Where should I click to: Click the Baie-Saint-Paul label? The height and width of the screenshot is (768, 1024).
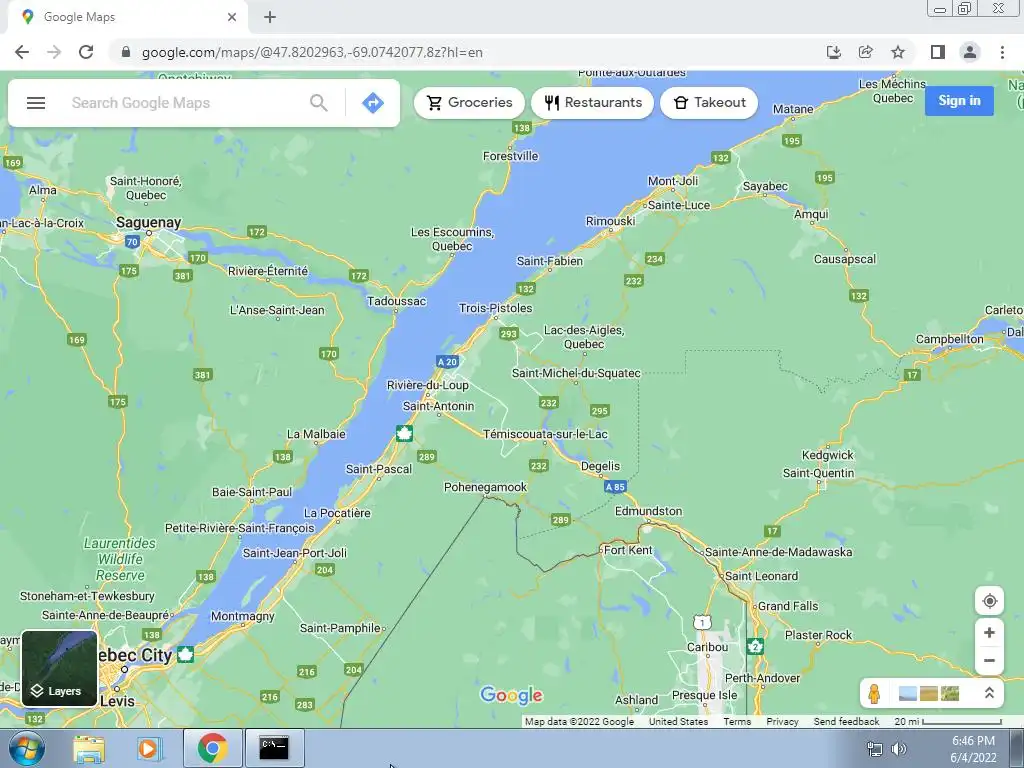tap(252, 492)
